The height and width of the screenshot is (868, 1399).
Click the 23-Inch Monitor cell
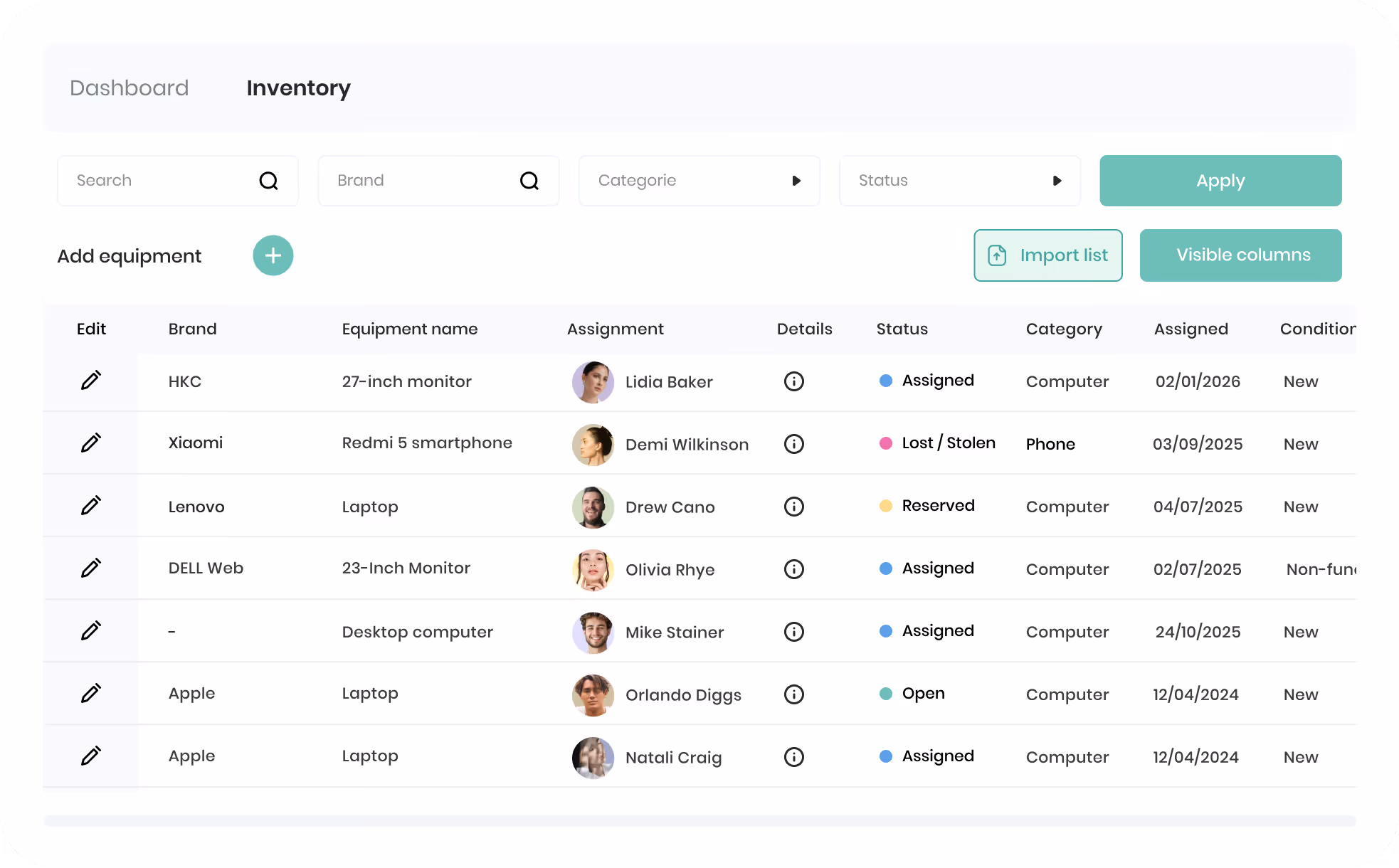406,568
